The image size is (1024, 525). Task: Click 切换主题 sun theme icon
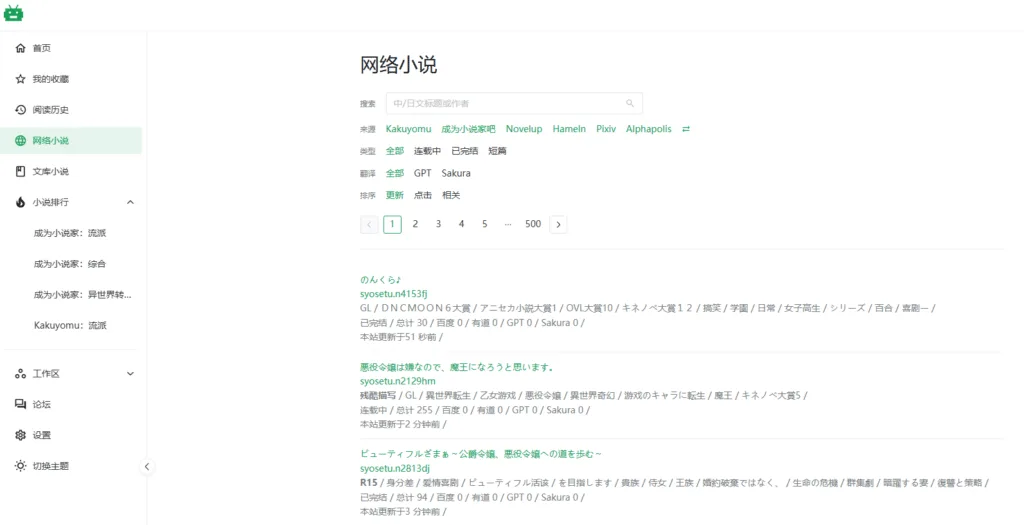tap(21, 467)
